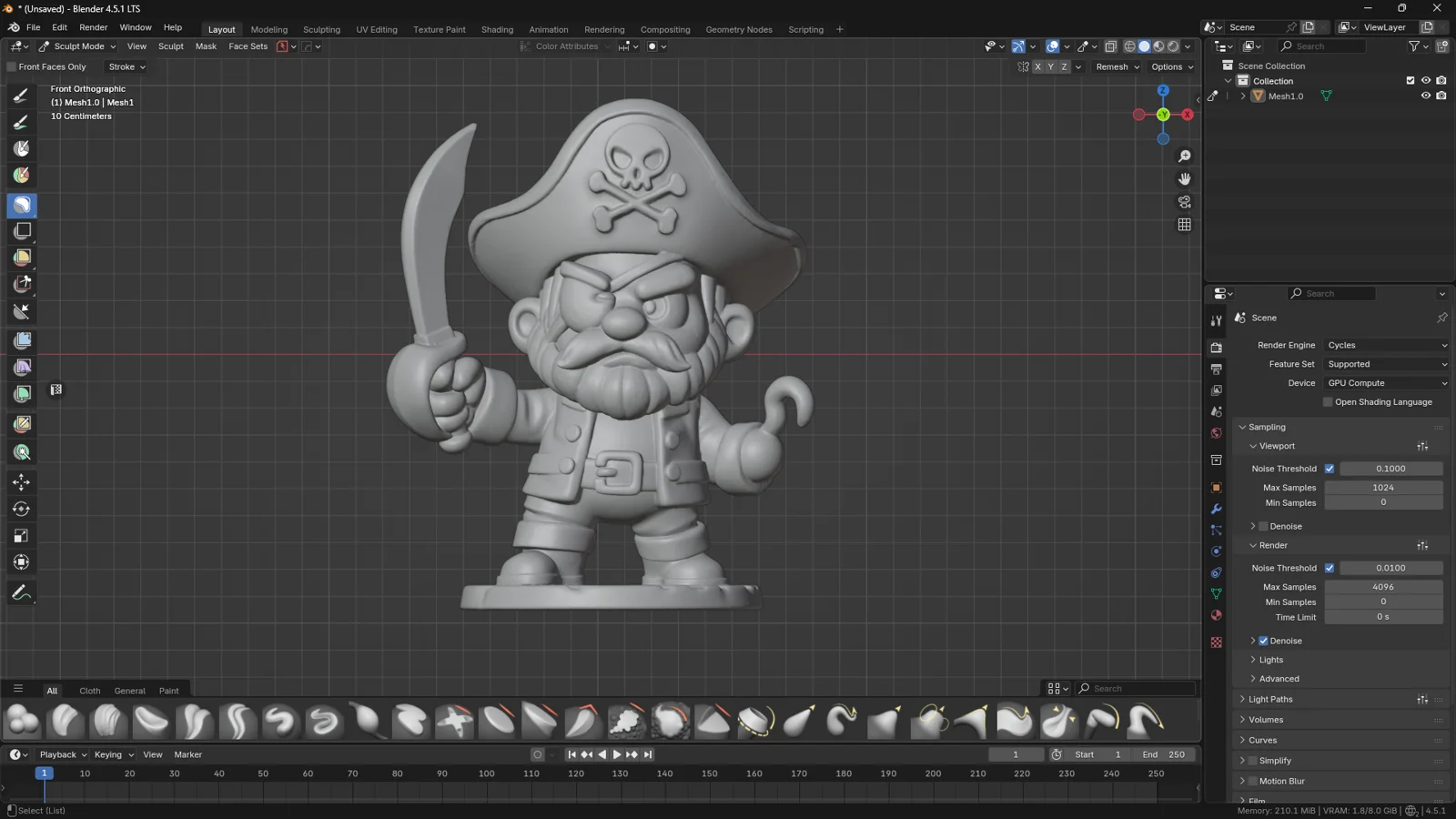
Task: Switch to the Shading workspace tab
Action: (497, 30)
